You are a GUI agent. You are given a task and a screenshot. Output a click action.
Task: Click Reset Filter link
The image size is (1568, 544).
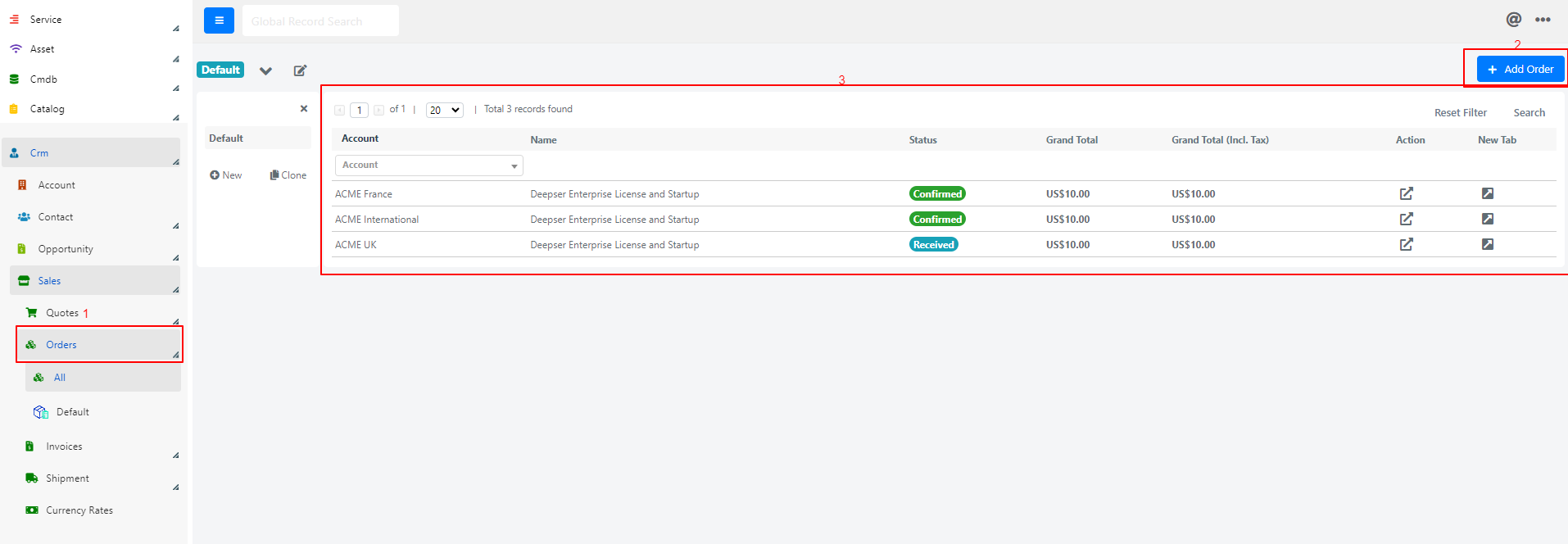point(1460,113)
